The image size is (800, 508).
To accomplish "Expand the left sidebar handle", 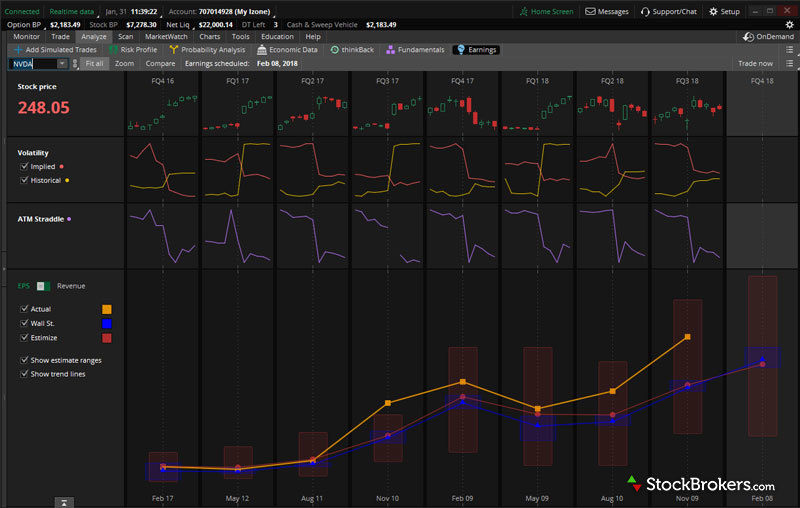I will pyautogui.click(x=3, y=269).
